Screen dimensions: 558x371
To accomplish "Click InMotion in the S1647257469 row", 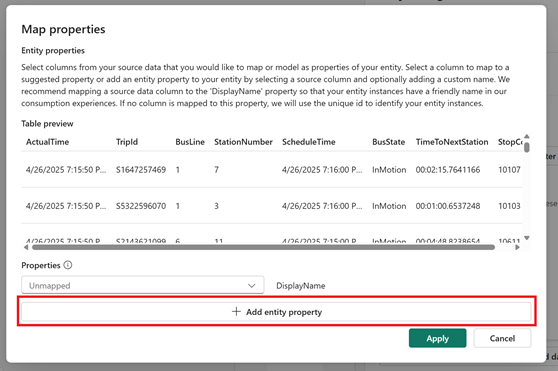I will click(x=389, y=170).
